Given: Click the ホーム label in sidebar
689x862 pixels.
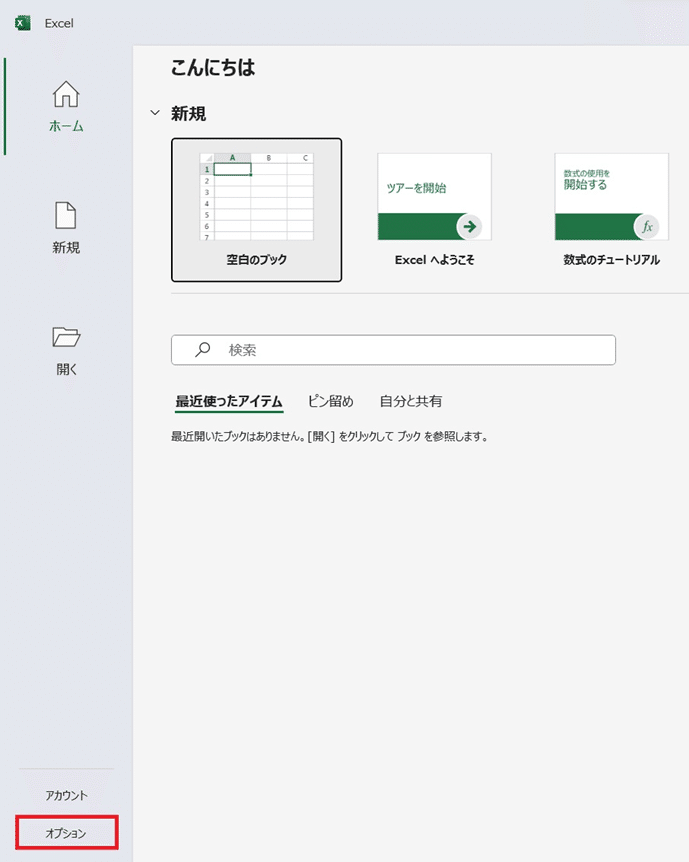Looking at the screenshot, I should click(x=66, y=126).
